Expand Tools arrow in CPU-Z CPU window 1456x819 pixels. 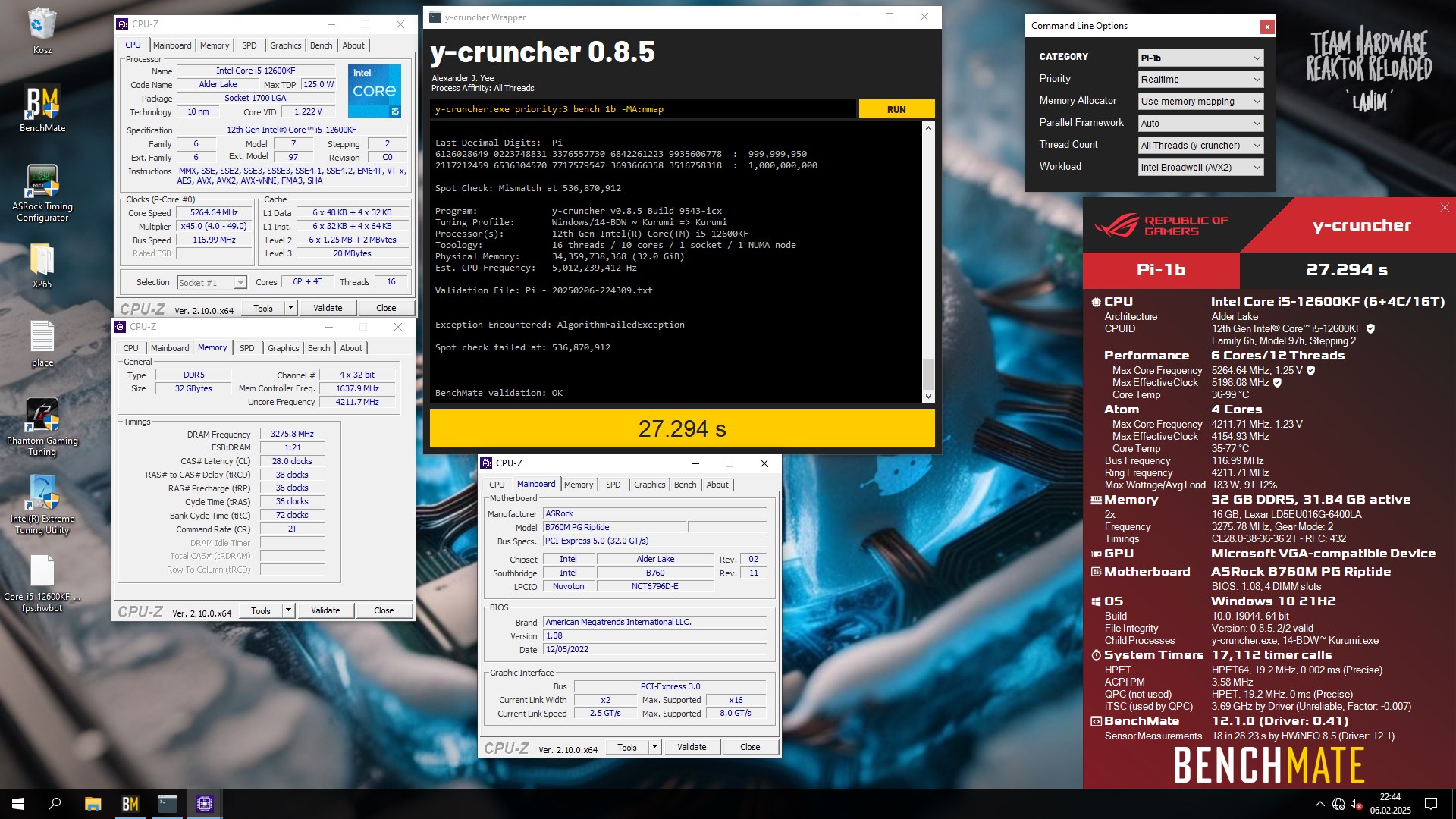click(290, 308)
